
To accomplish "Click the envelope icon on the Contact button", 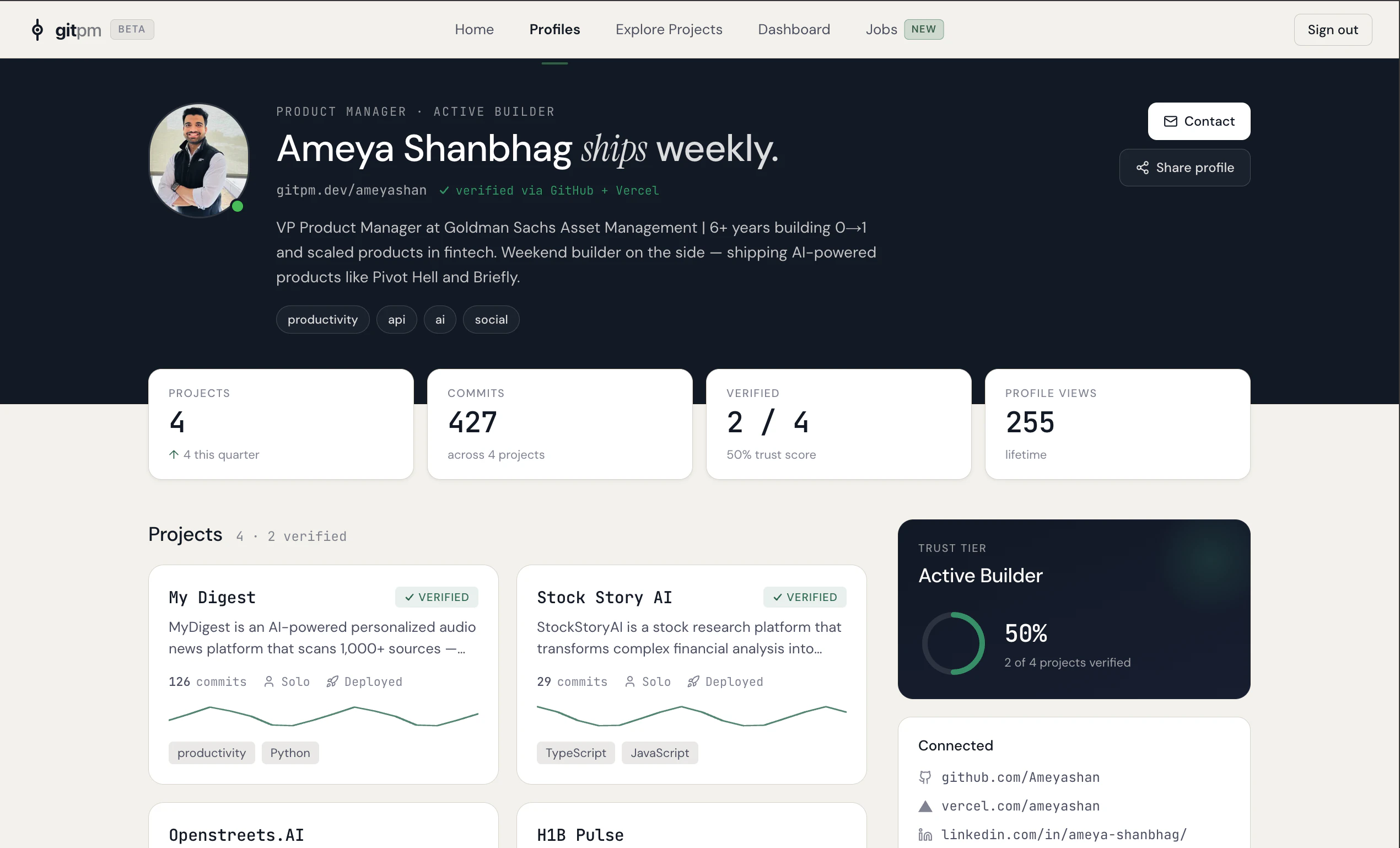I will click(x=1171, y=121).
